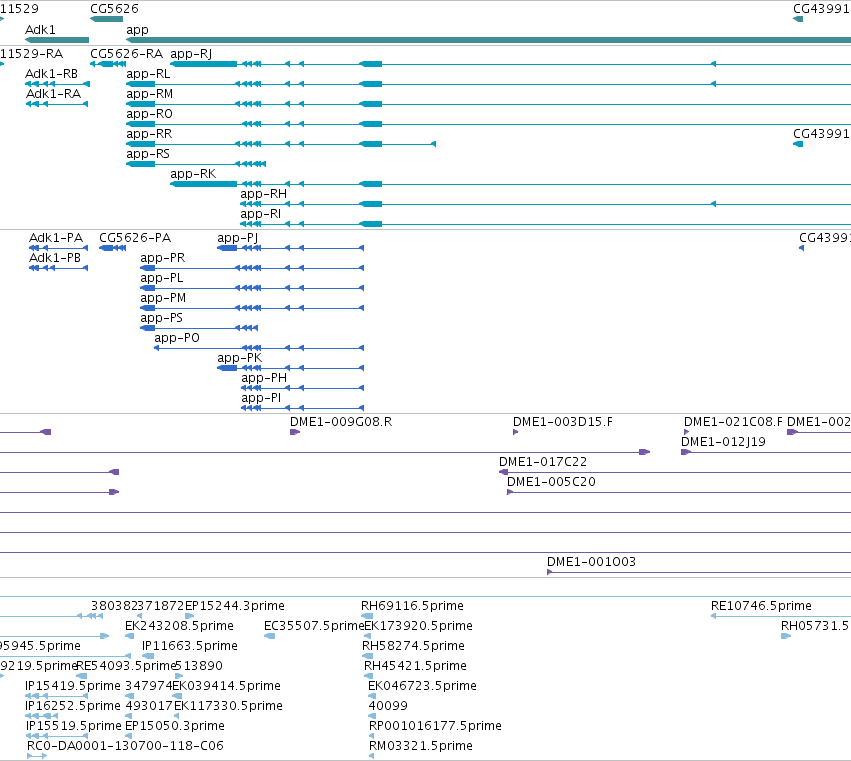The width and height of the screenshot is (851, 761).
Task: Select the EK046723.5prime EST label
Action: (422, 686)
